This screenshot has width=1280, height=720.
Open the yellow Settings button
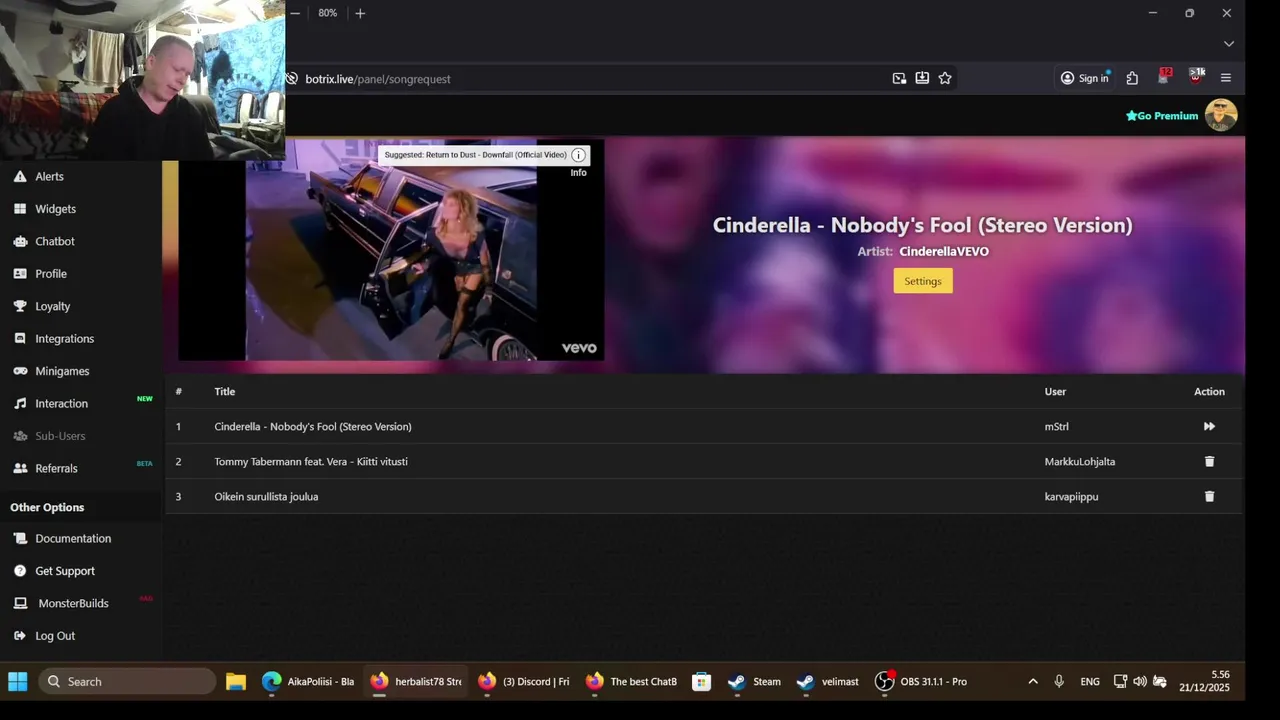[923, 281]
